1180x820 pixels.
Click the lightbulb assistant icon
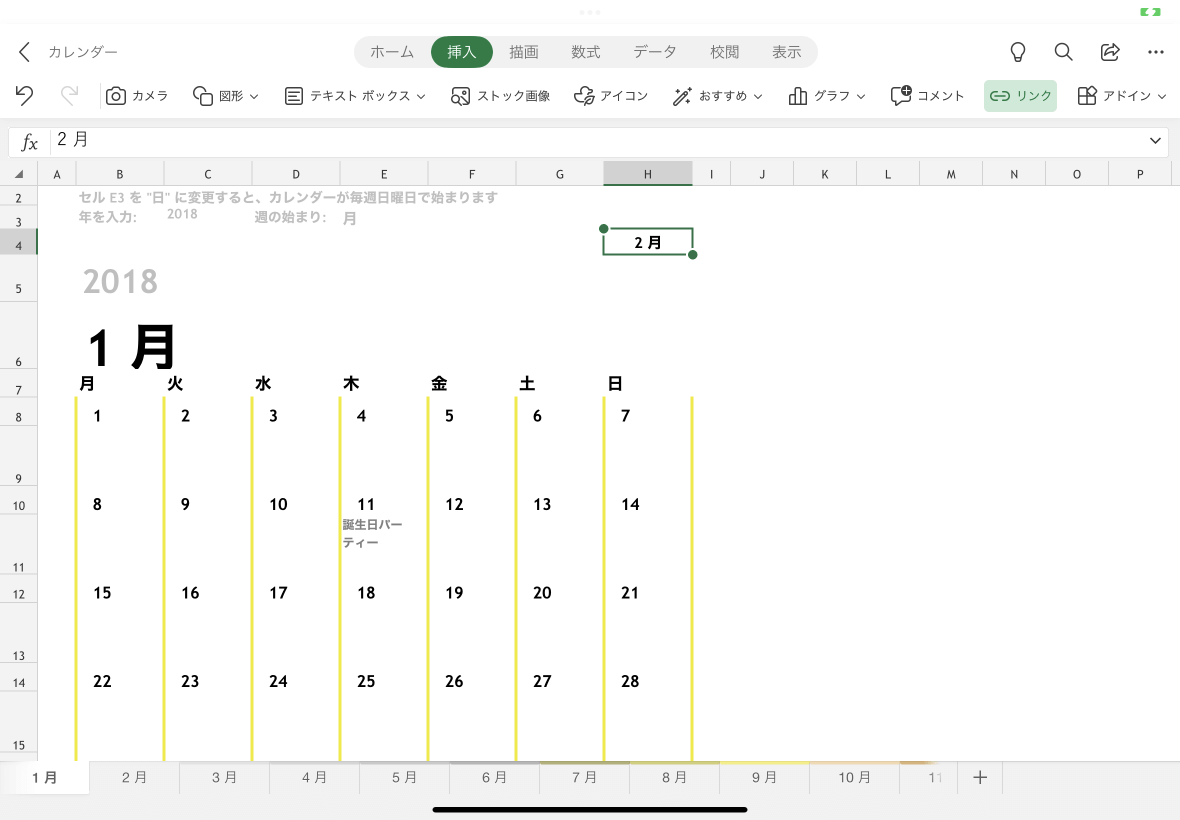1017,52
